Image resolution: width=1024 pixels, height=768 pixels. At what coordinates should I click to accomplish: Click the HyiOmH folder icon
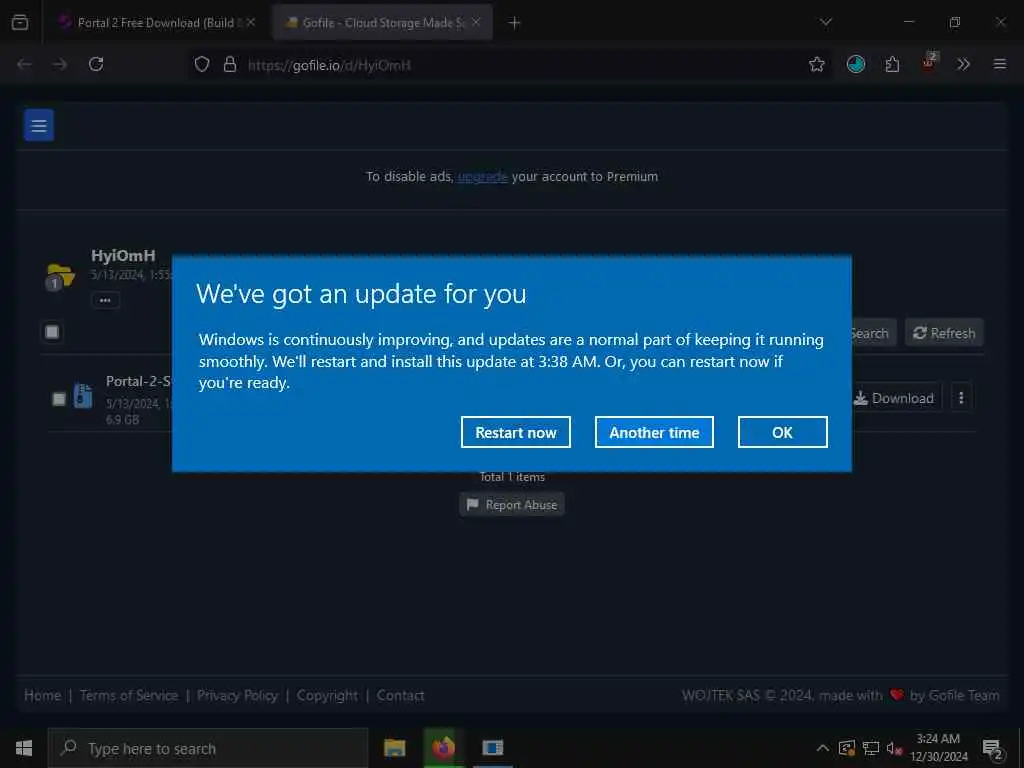coord(60,276)
